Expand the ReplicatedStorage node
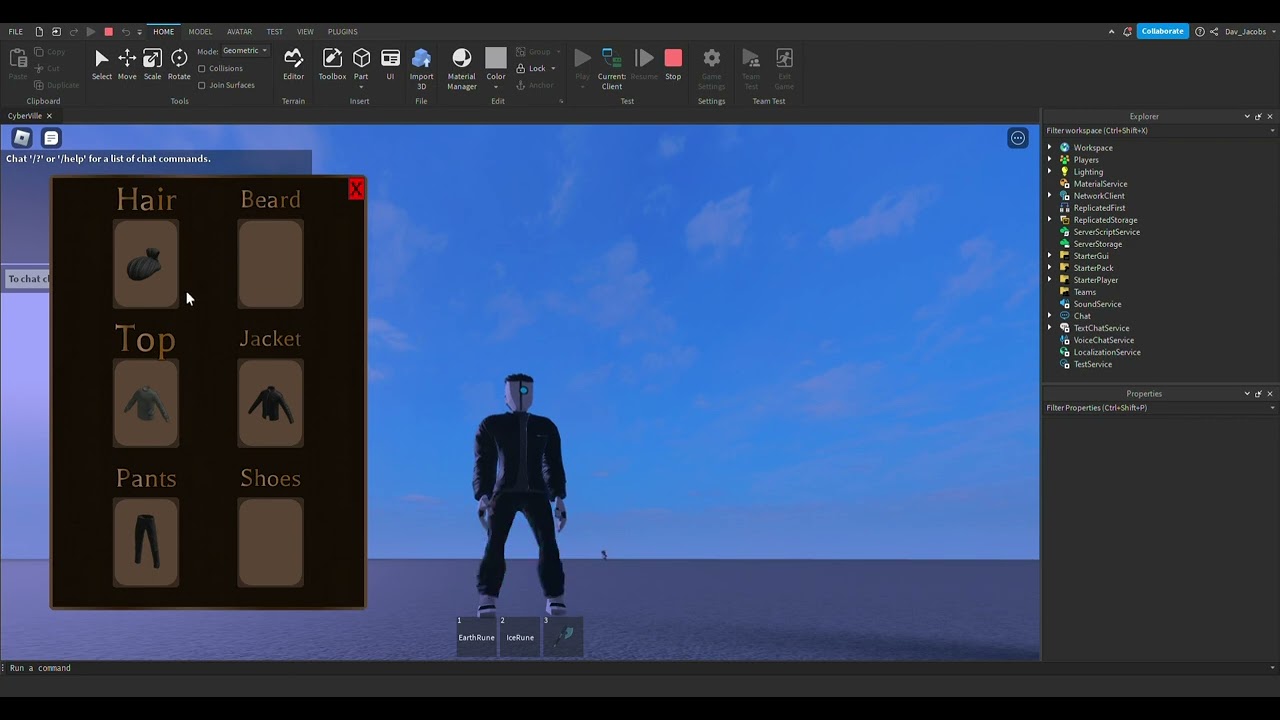 point(1050,220)
